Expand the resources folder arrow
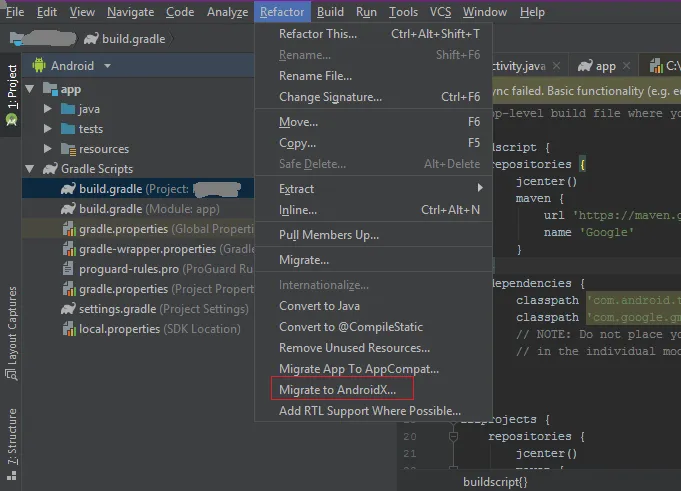The width and height of the screenshot is (681, 491). pyautogui.click(x=48, y=148)
